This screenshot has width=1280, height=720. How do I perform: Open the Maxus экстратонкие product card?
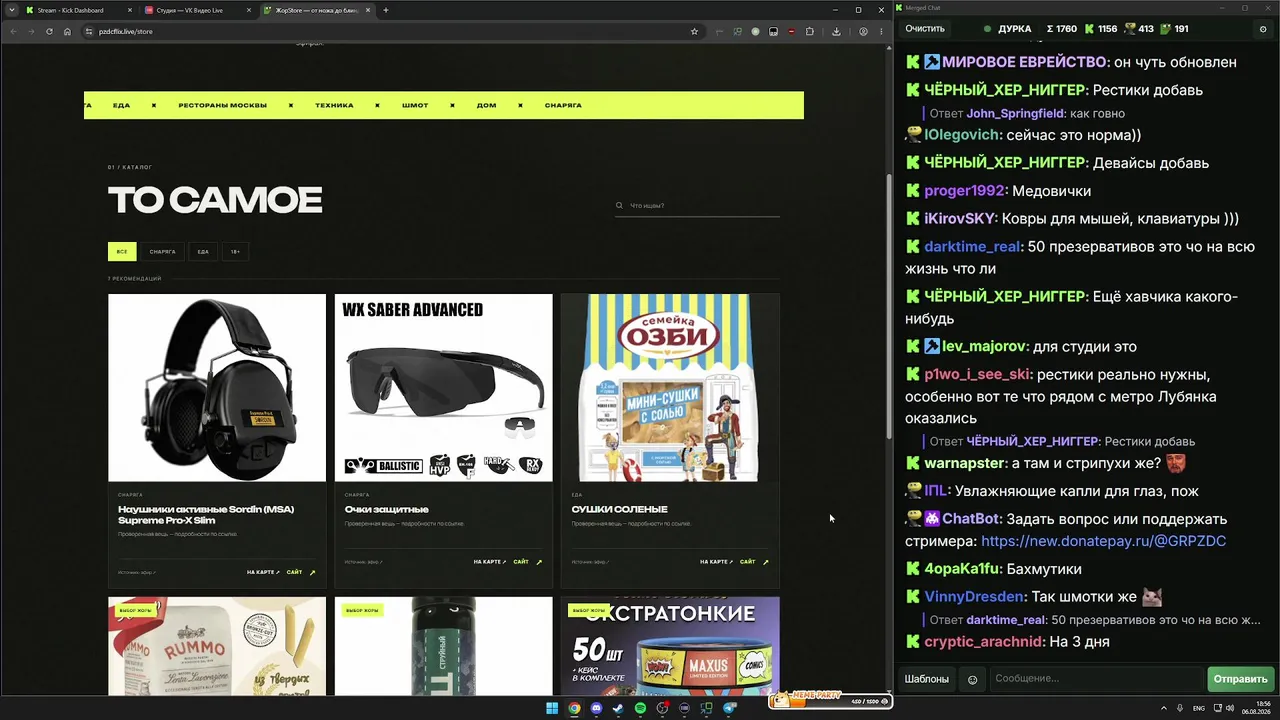[670, 646]
